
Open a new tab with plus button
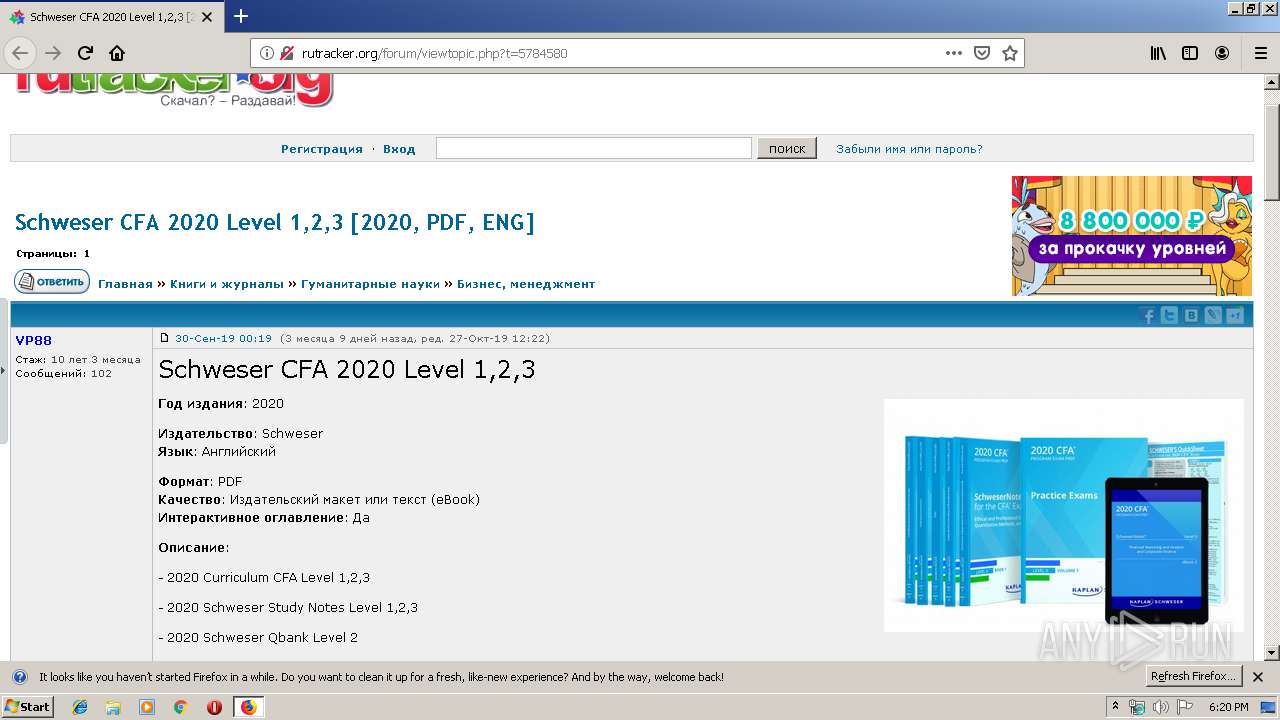(x=241, y=16)
